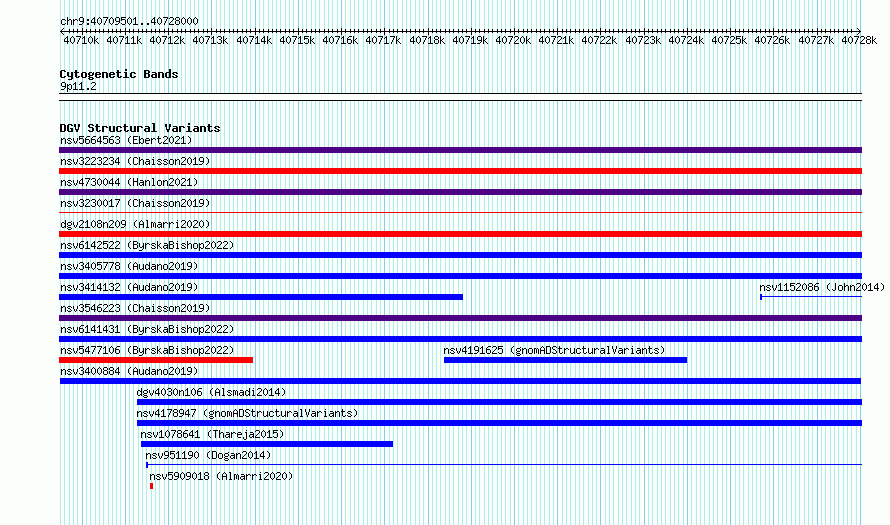The width and height of the screenshot is (890, 525).
Task: Select the blue nsv6142522 variant bar
Action: point(460,255)
